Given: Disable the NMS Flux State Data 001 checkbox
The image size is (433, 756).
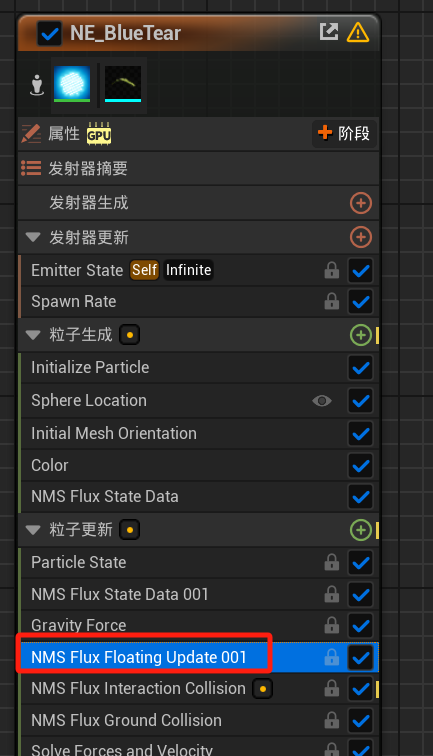Looking at the screenshot, I should point(361,594).
